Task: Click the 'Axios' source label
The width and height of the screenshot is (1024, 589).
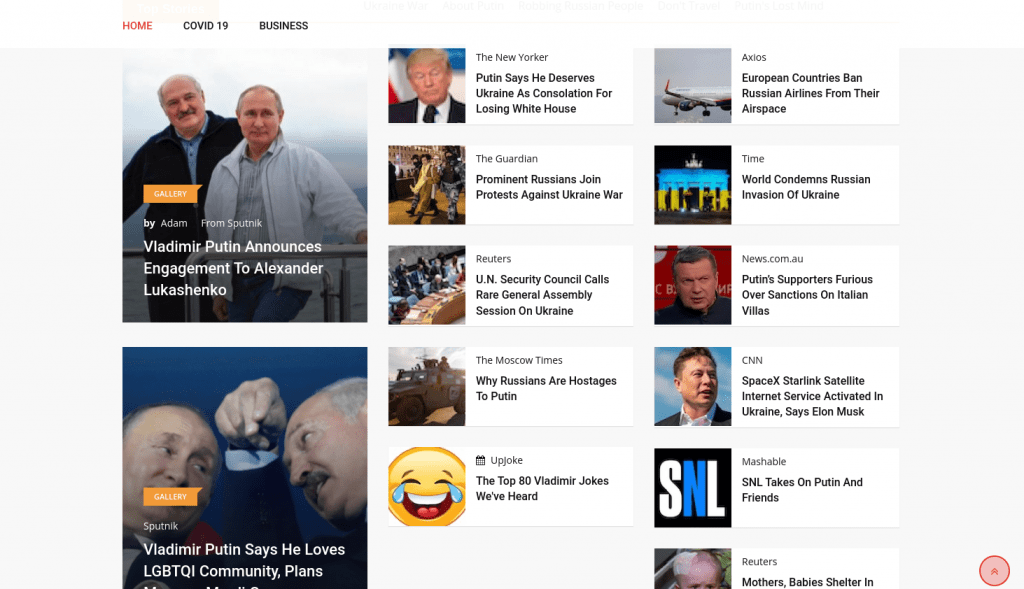Action: pos(754,57)
